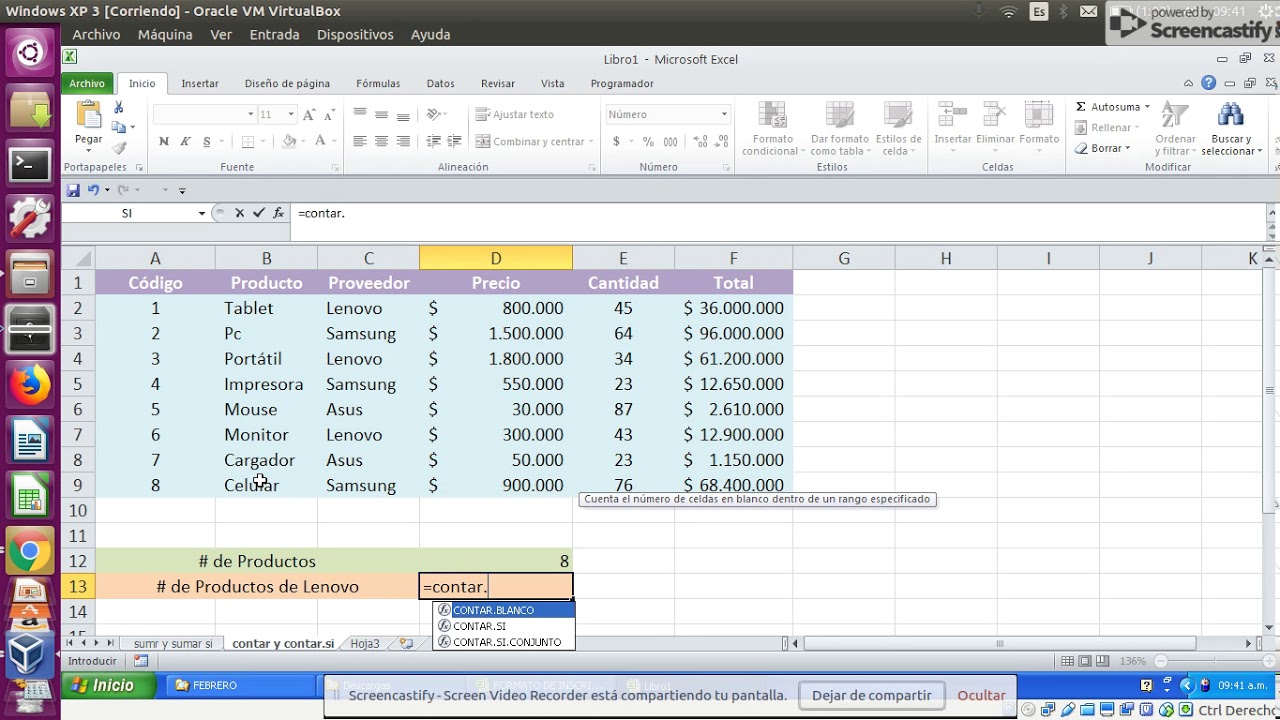Image resolution: width=1280 pixels, height=720 pixels.
Task: Select bottom vertical alignment
Action: pyautogui.click(x=403, y=114)
